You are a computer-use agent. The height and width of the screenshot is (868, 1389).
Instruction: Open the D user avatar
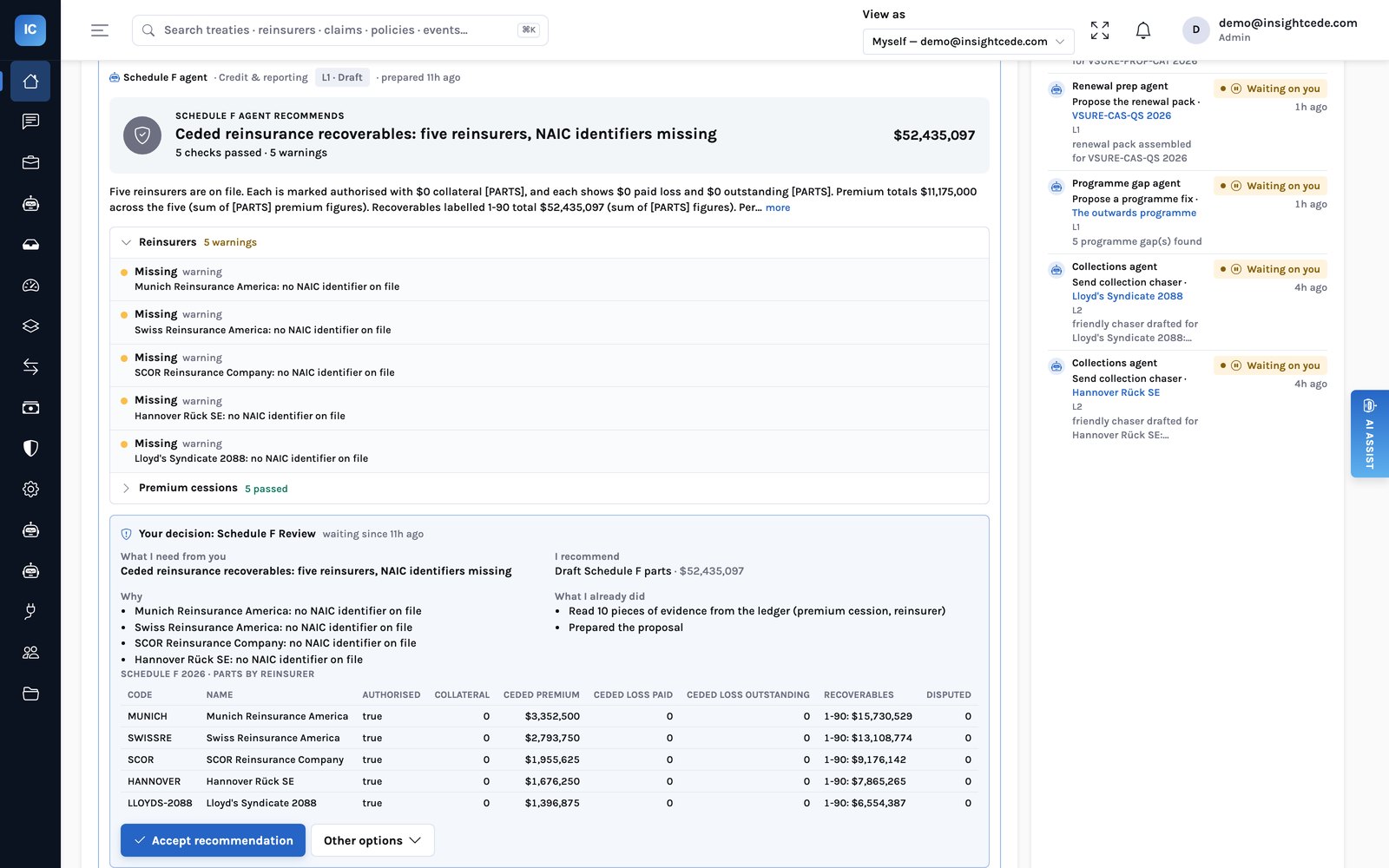tap(1196, 30)
